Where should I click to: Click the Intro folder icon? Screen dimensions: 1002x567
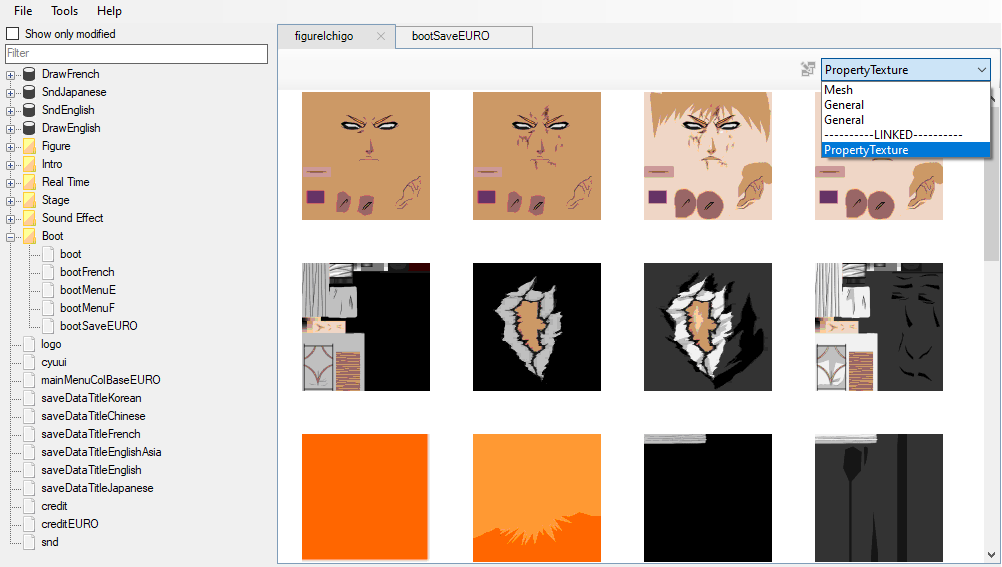click(29, 164)
